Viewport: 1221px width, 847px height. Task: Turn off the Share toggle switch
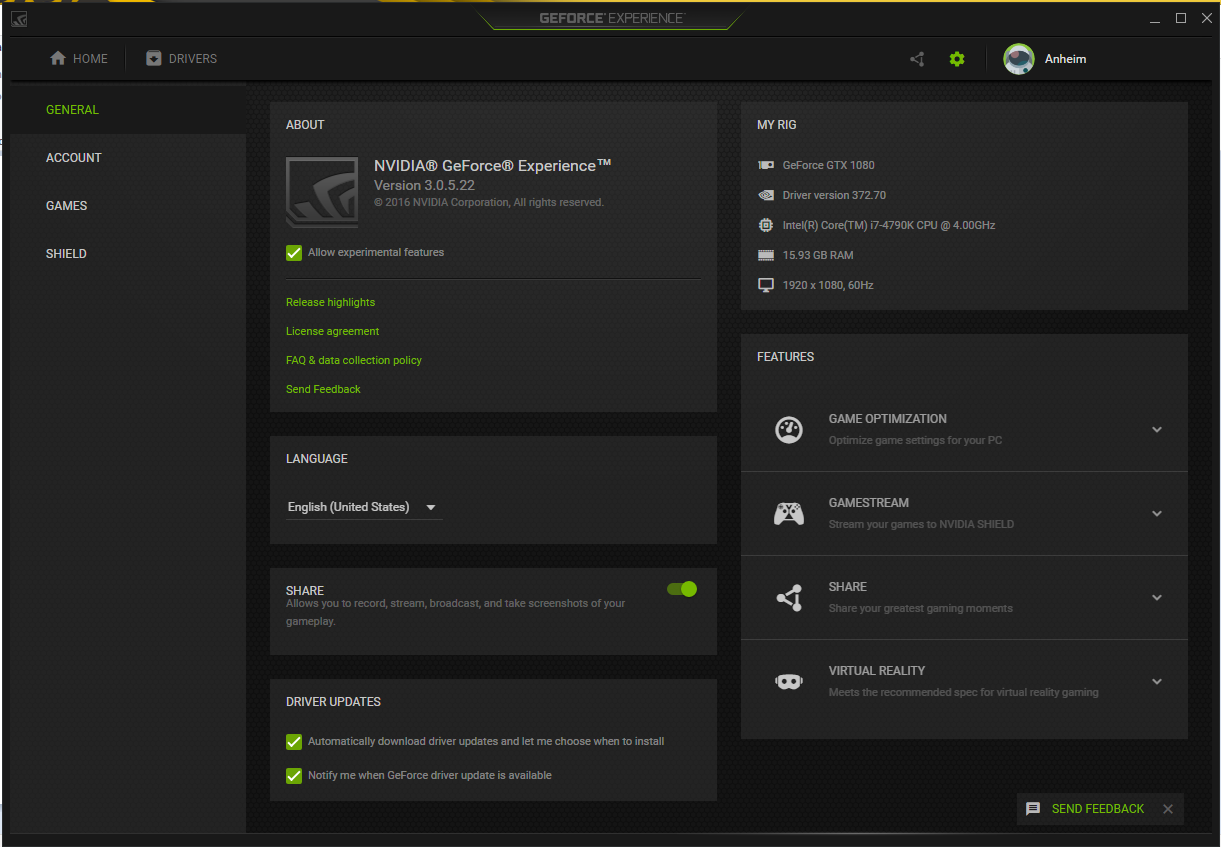pos(682,589)
